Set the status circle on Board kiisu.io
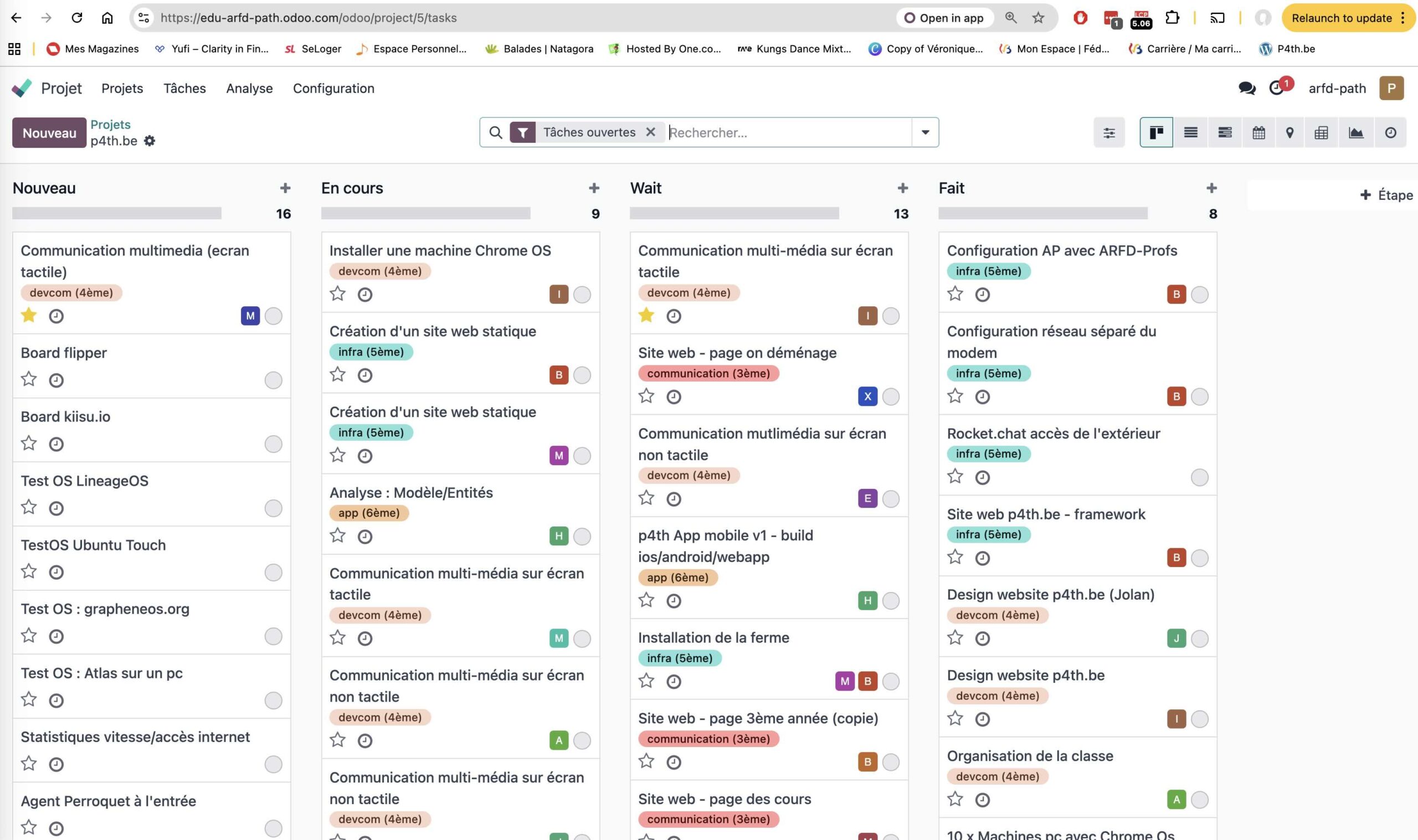Image resolution: width=1418 pixels, height=840 pixels. (x=274, y=444)
